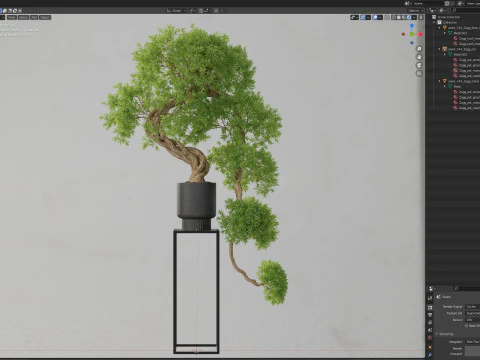The height and width of the screenshot is (360, 480).
Task: Open the Feature Set dropdown
Action: point(473,313)
